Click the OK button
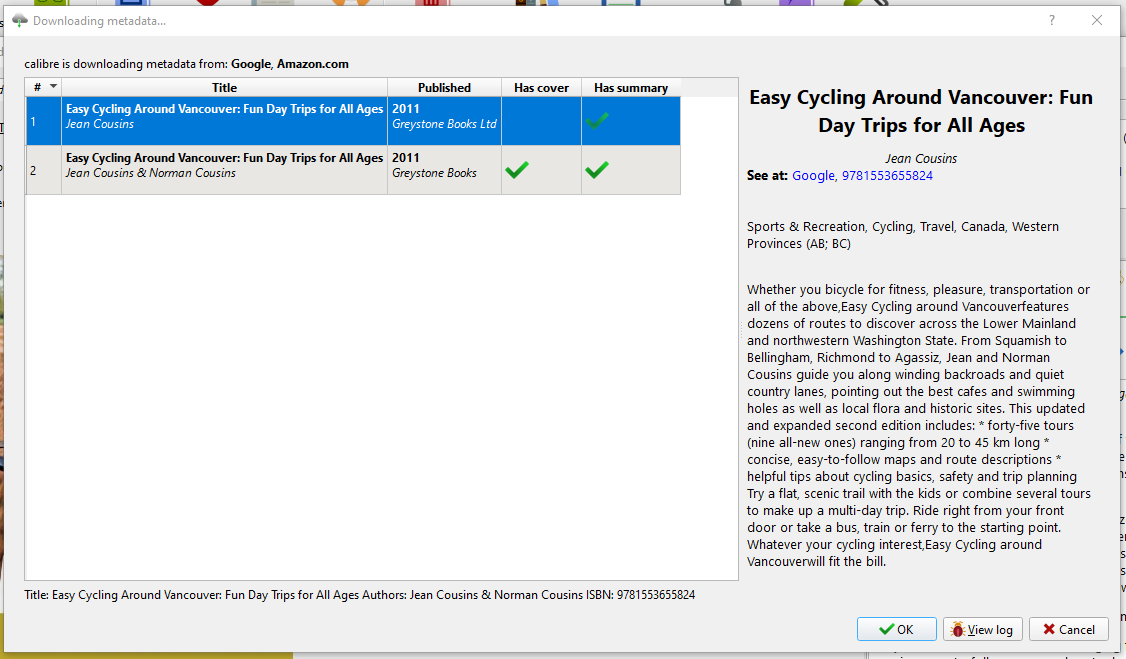 coord(896,629)
